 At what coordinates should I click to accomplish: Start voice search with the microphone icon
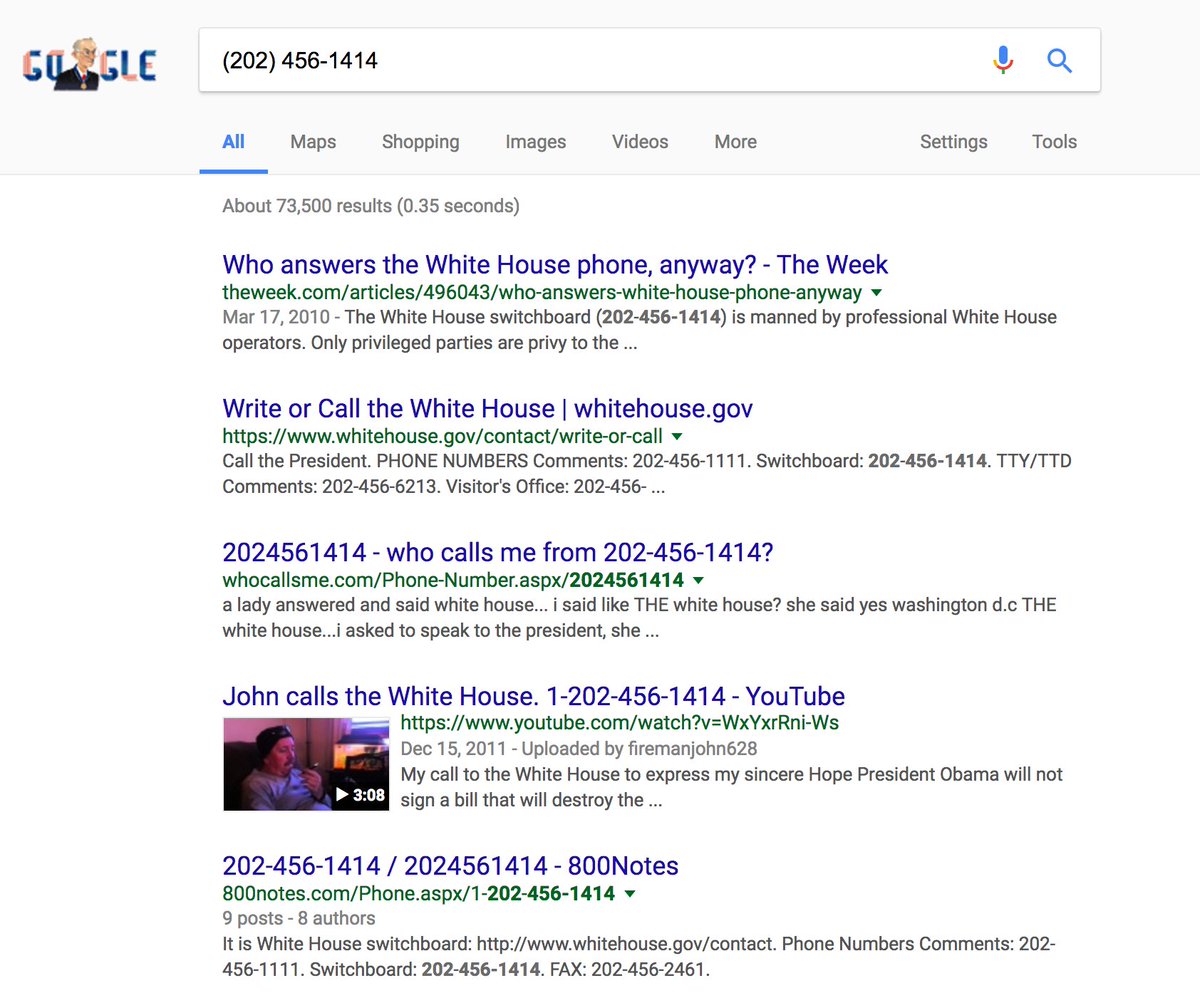[x=1003, y=61]
